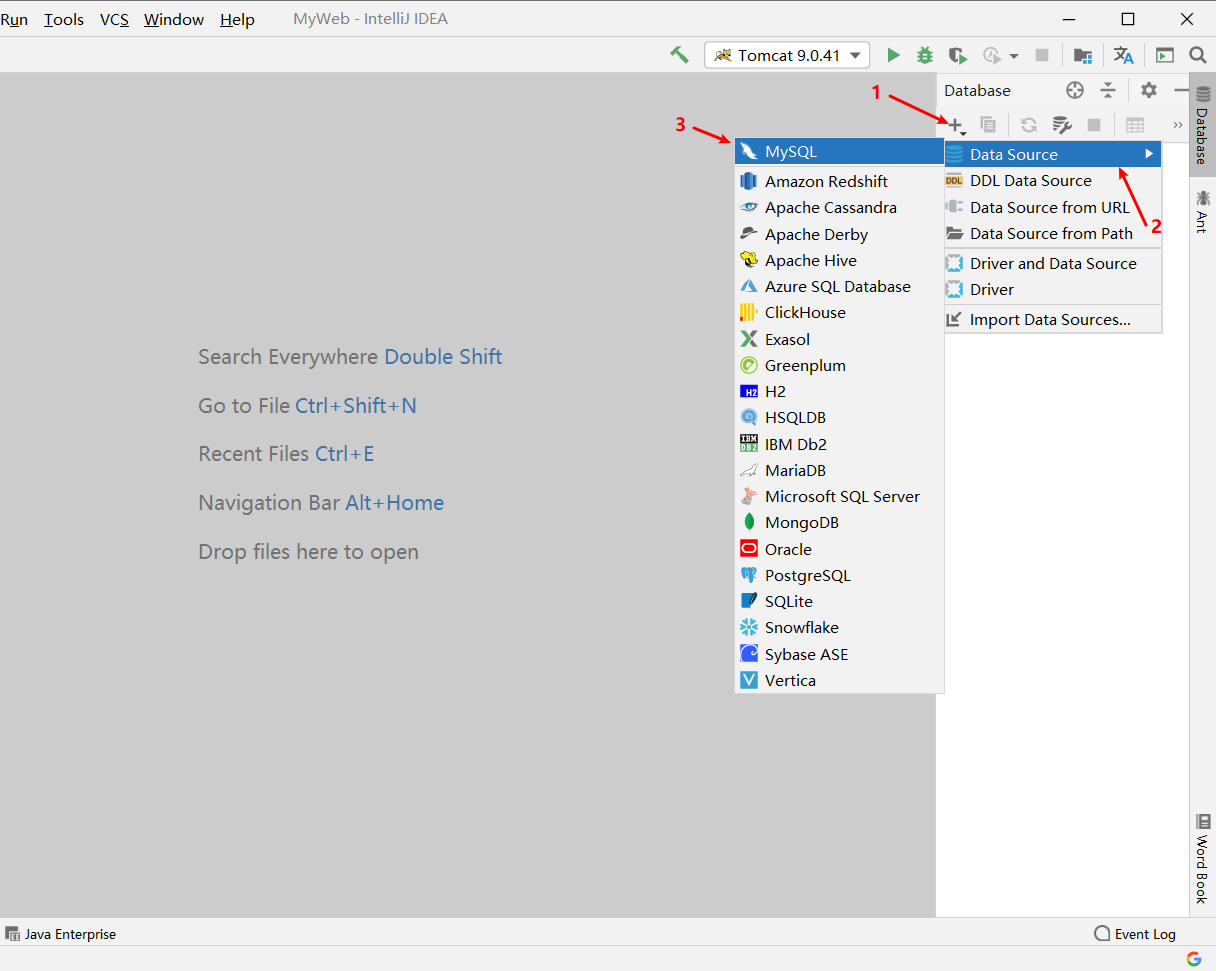Image resolution: width=1216 pixels, height=971 pixels.
Task: Select Apache Cassandra data source
Action: point(839,208)
